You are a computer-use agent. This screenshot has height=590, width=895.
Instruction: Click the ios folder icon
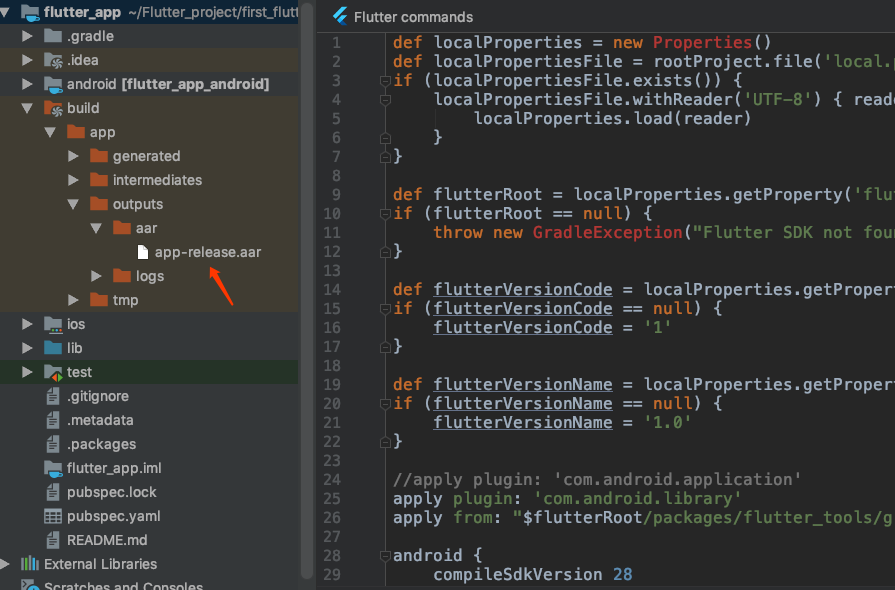tap(53, 324)
